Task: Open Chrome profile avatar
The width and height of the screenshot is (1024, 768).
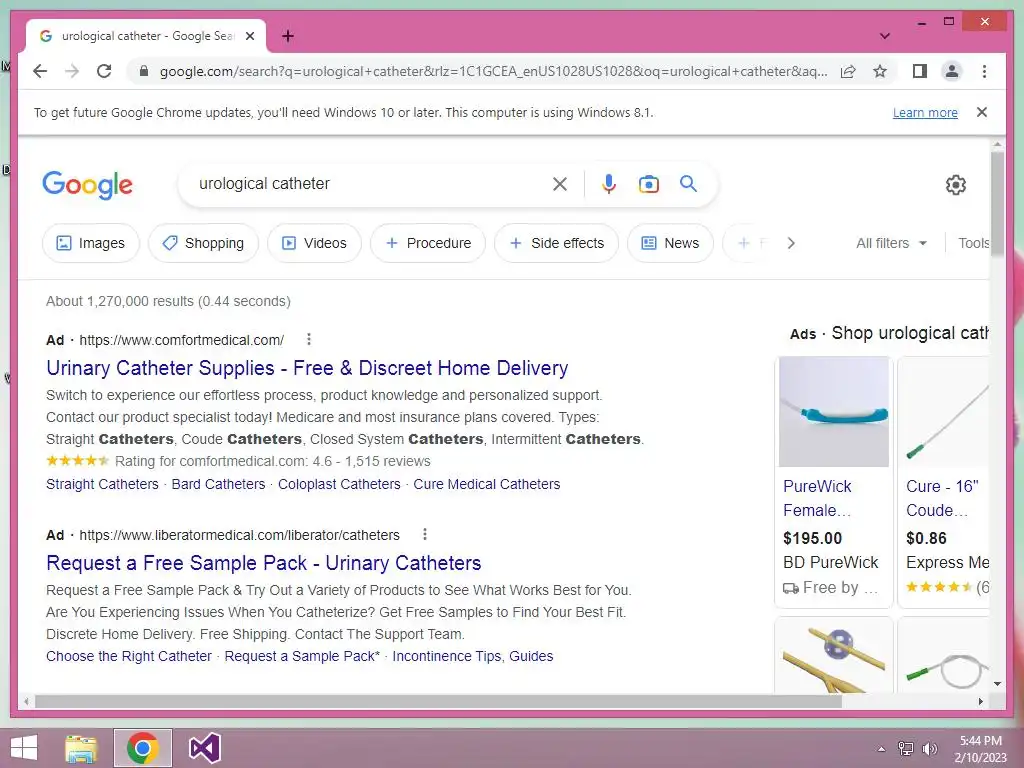Action: pyautogui.click(x=952, y=71)
